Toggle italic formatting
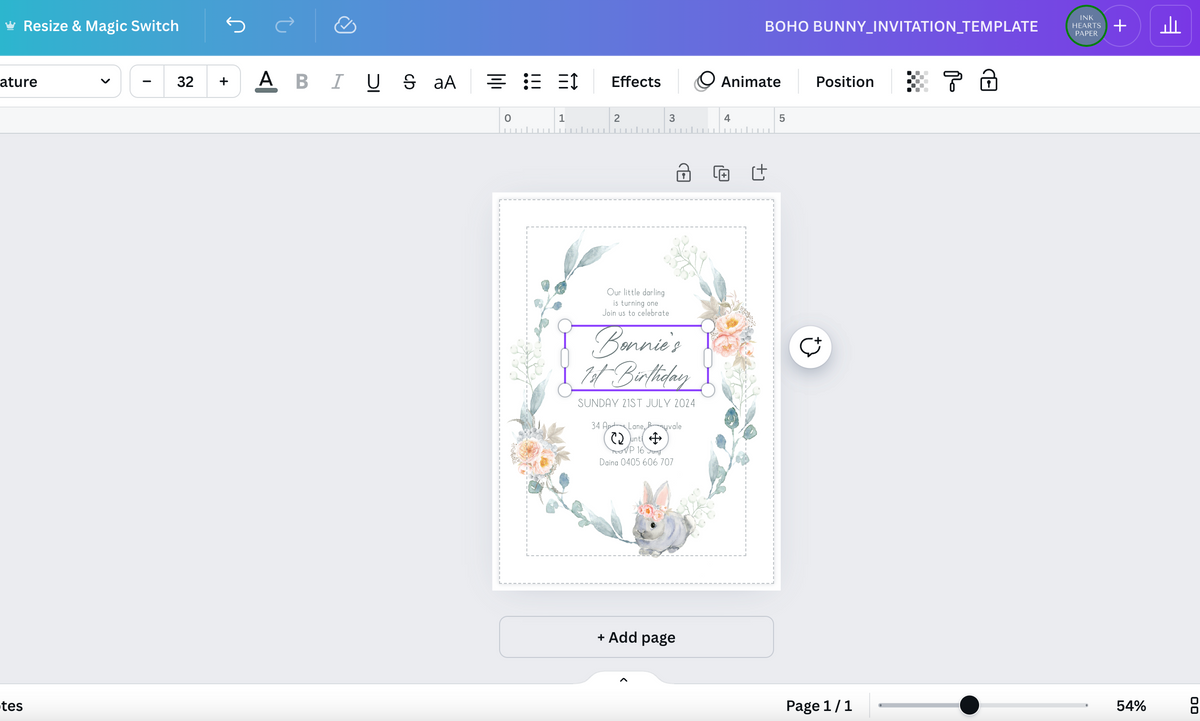Viewport: 1200px width, 721px height. 337,81
